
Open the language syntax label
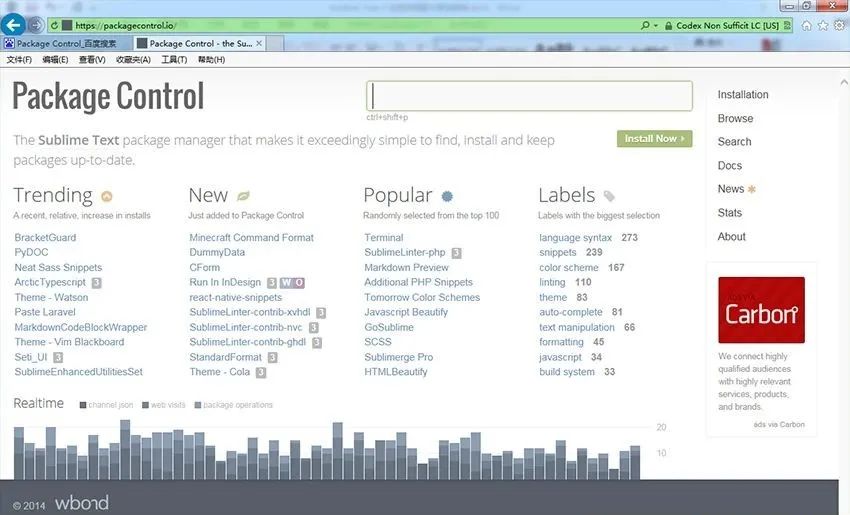click(575, 237)
